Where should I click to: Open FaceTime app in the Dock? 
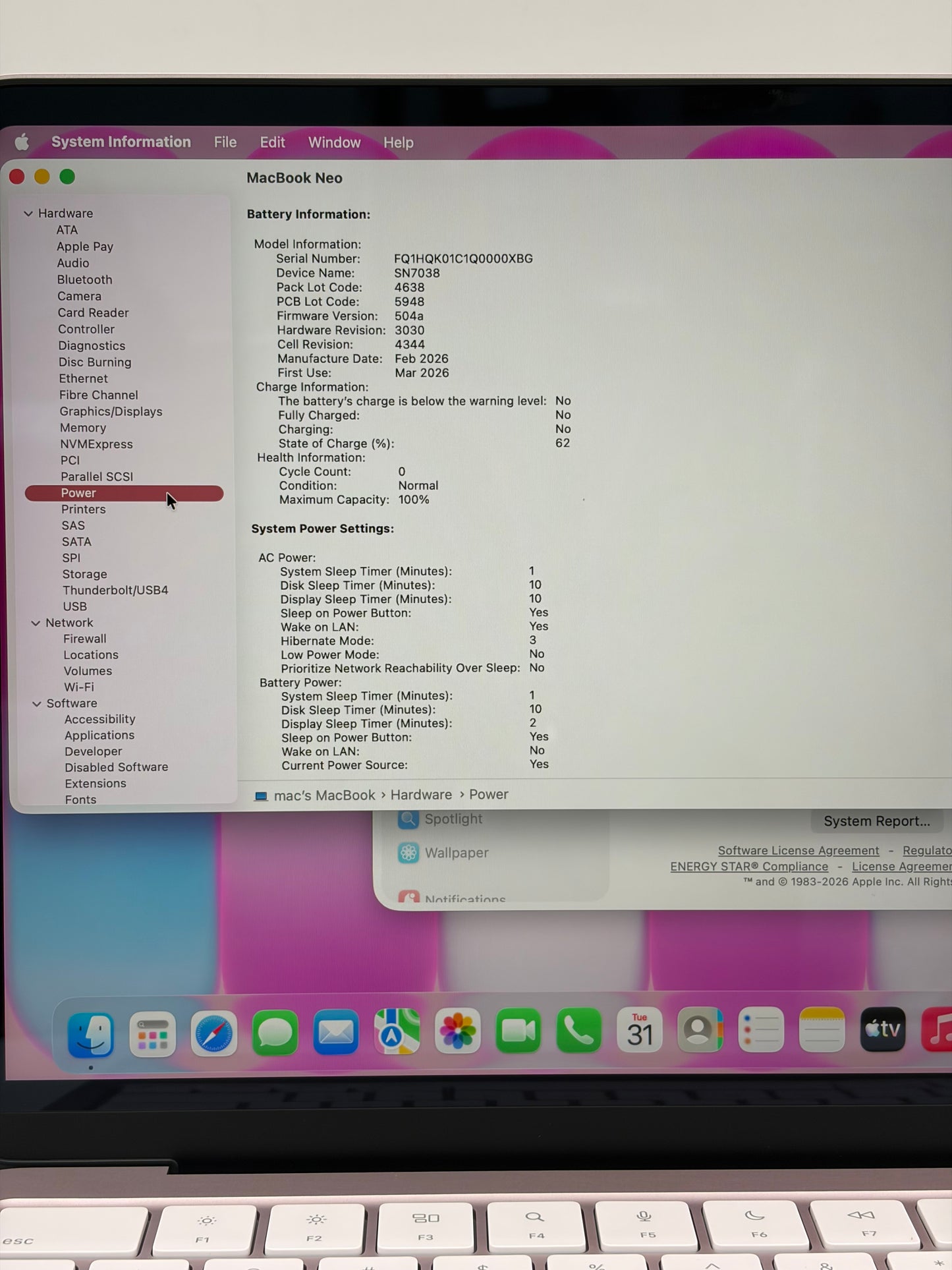[x=518, y=1031]
